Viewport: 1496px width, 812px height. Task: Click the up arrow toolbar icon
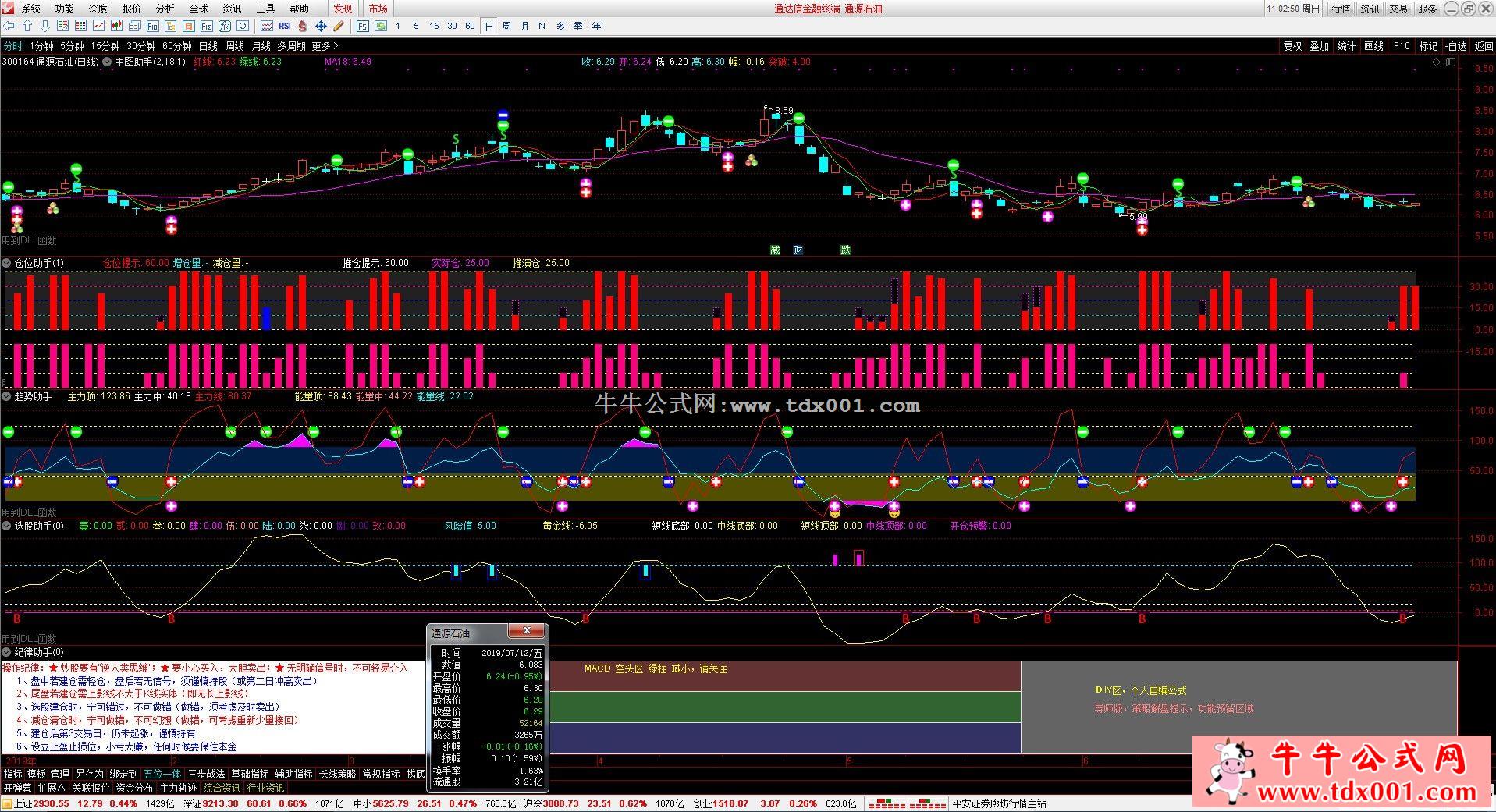(27, 26)
